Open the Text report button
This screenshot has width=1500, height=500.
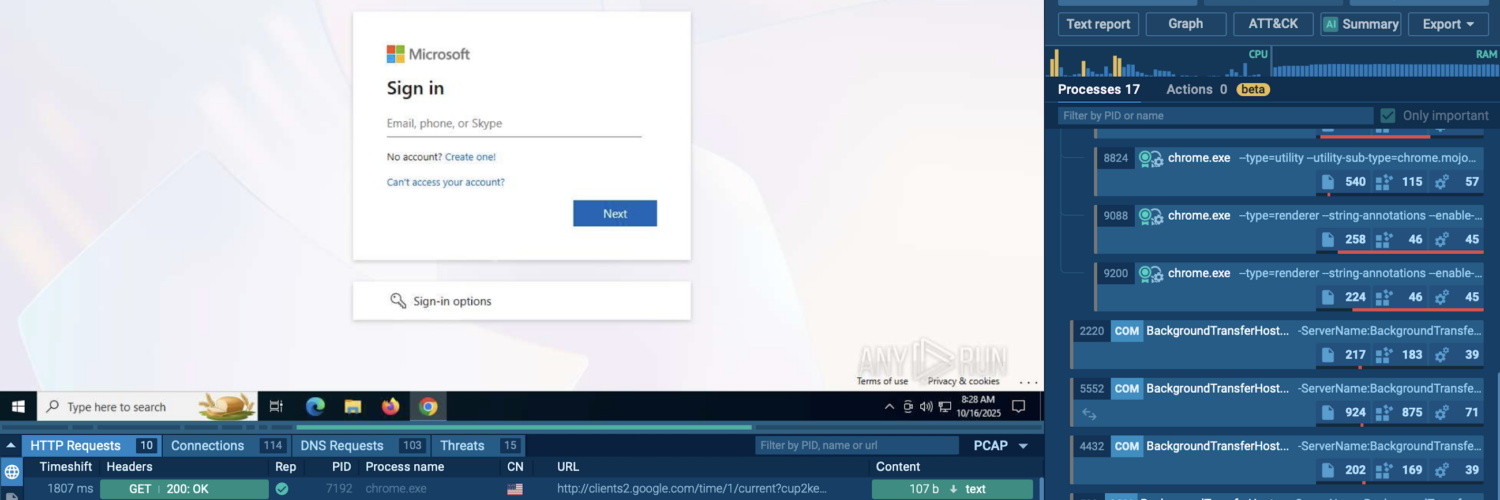click(x=1098, y=24)
